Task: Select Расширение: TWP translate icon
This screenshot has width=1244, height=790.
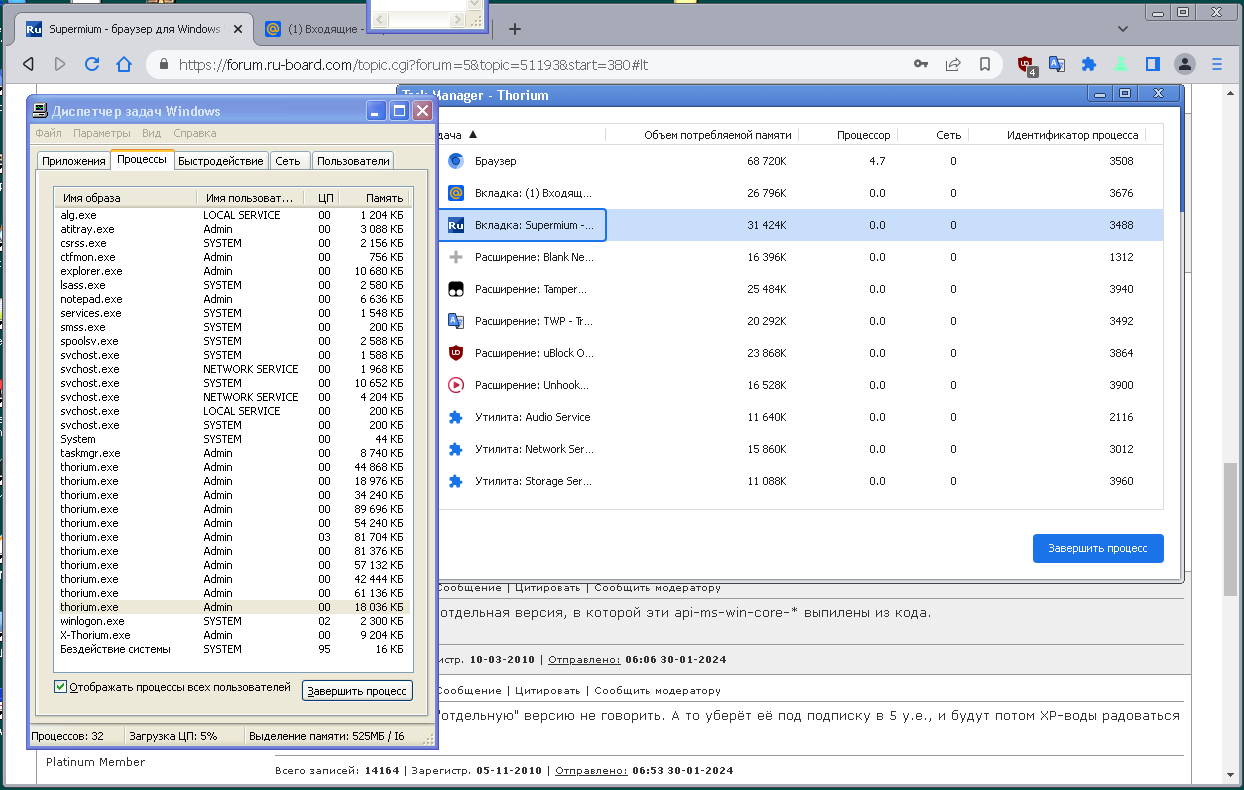Action: click(x=456, y=321)
